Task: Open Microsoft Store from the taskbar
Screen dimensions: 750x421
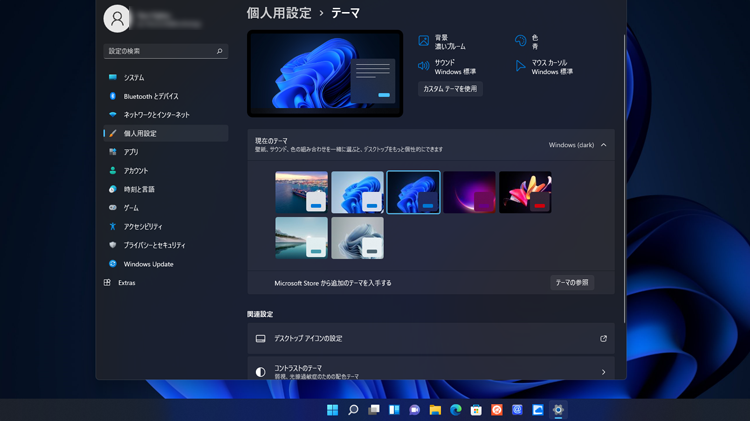Action: 476,410
